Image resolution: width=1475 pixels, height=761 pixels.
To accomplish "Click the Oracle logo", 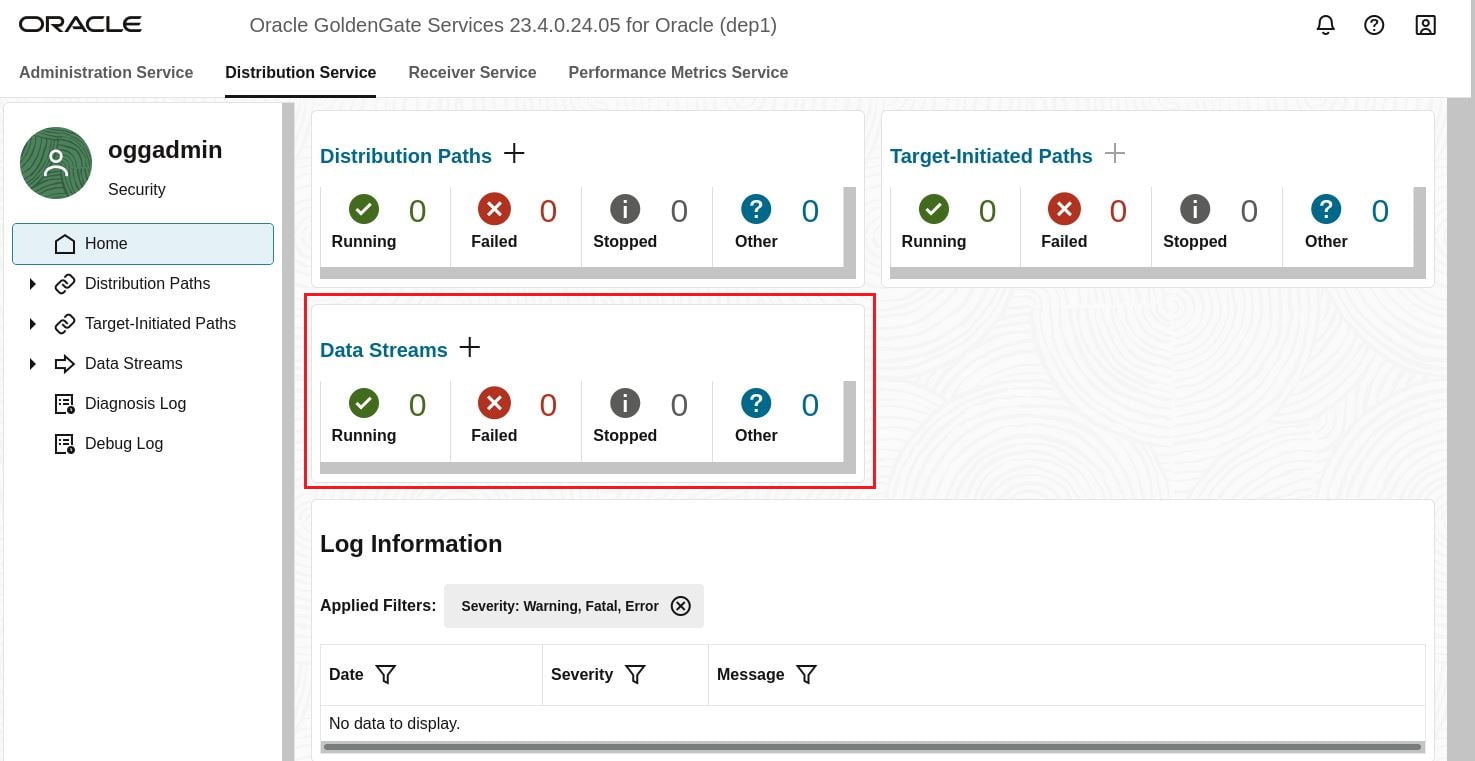I will 80,25.
